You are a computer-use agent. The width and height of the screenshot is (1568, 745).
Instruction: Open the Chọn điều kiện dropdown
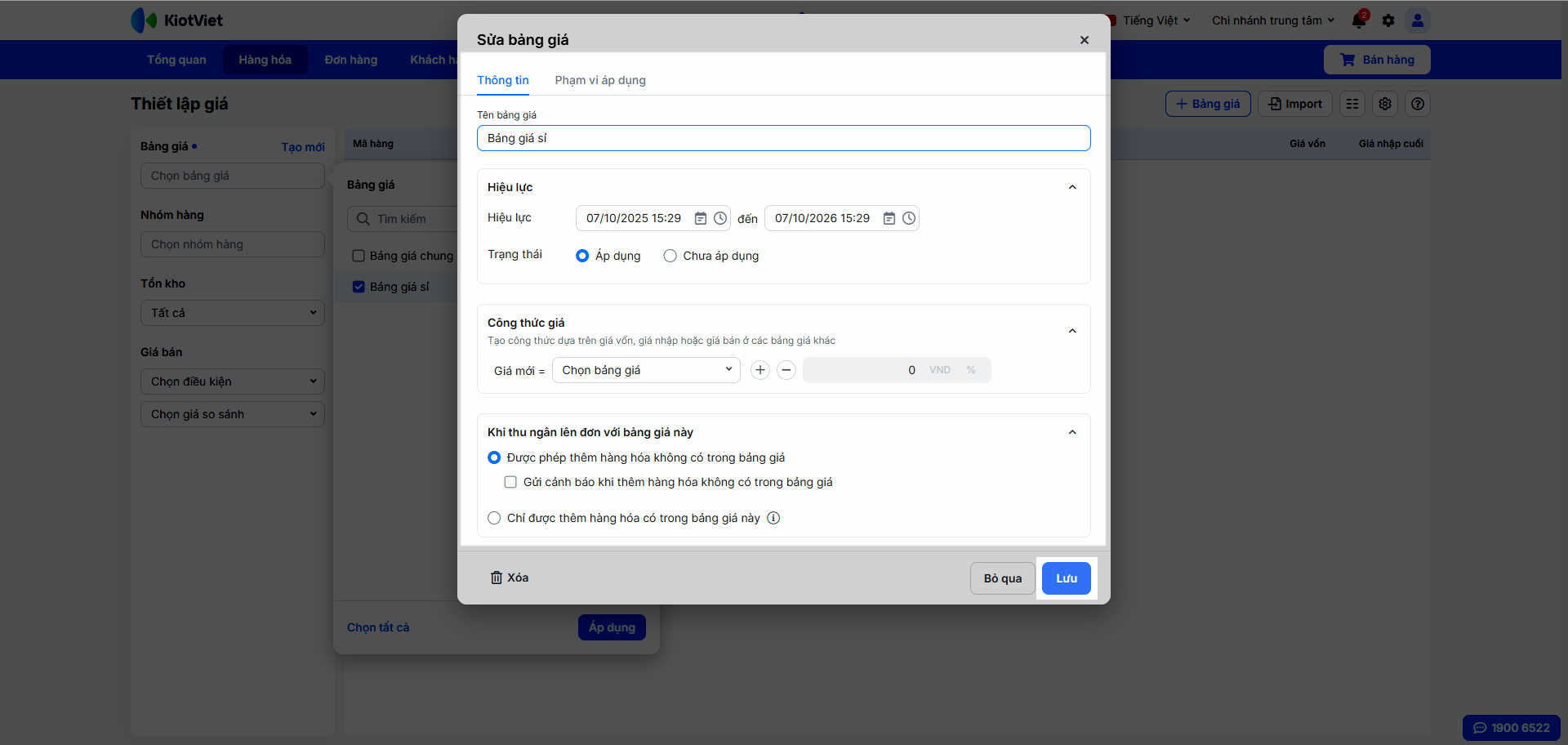point(233,381)
